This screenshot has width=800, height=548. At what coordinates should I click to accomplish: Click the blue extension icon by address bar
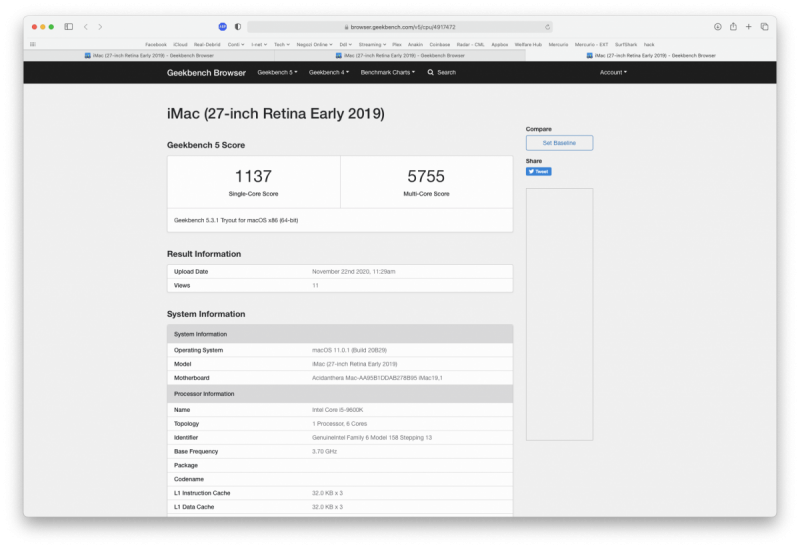point(222,27)
